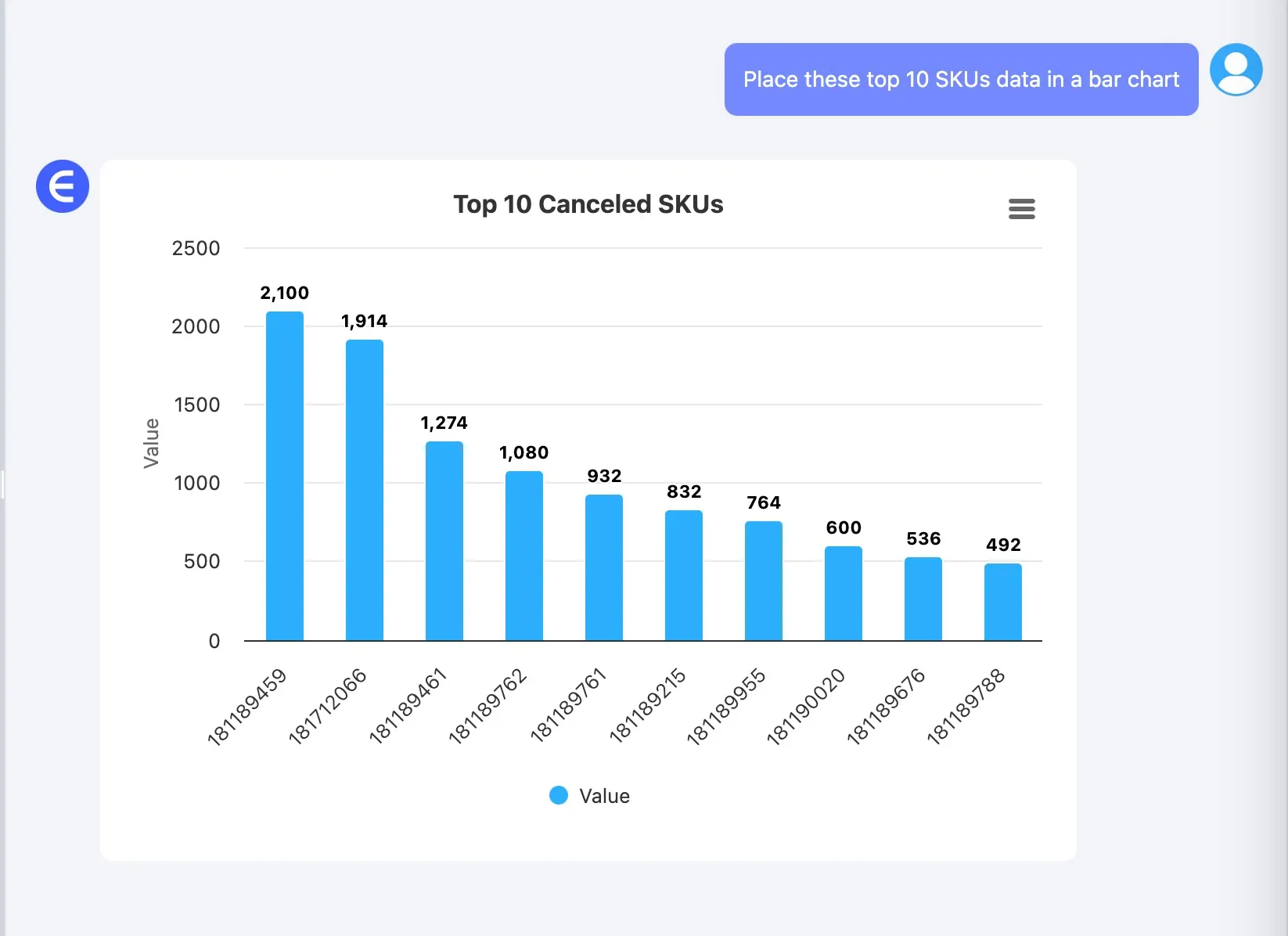
Task: Click the bar showing value 932
Action: 604,567
